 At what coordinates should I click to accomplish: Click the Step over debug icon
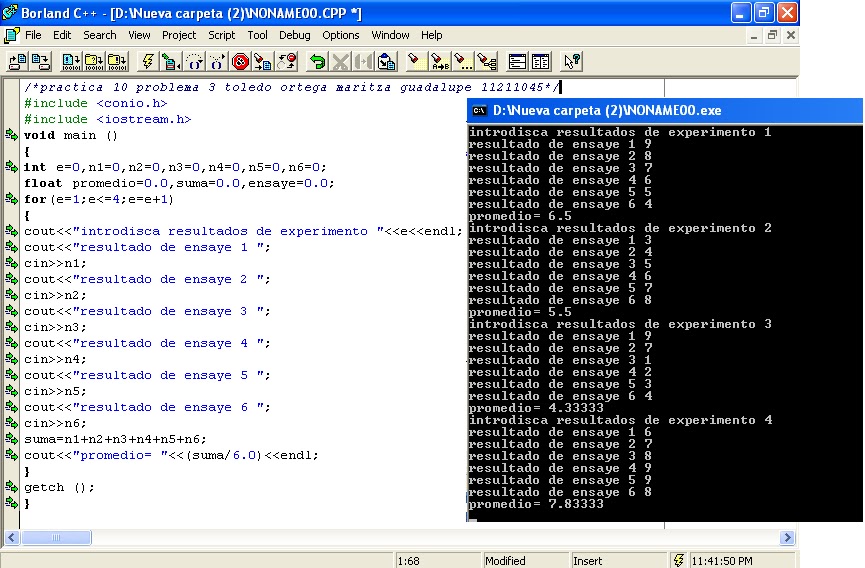(194, 62)
